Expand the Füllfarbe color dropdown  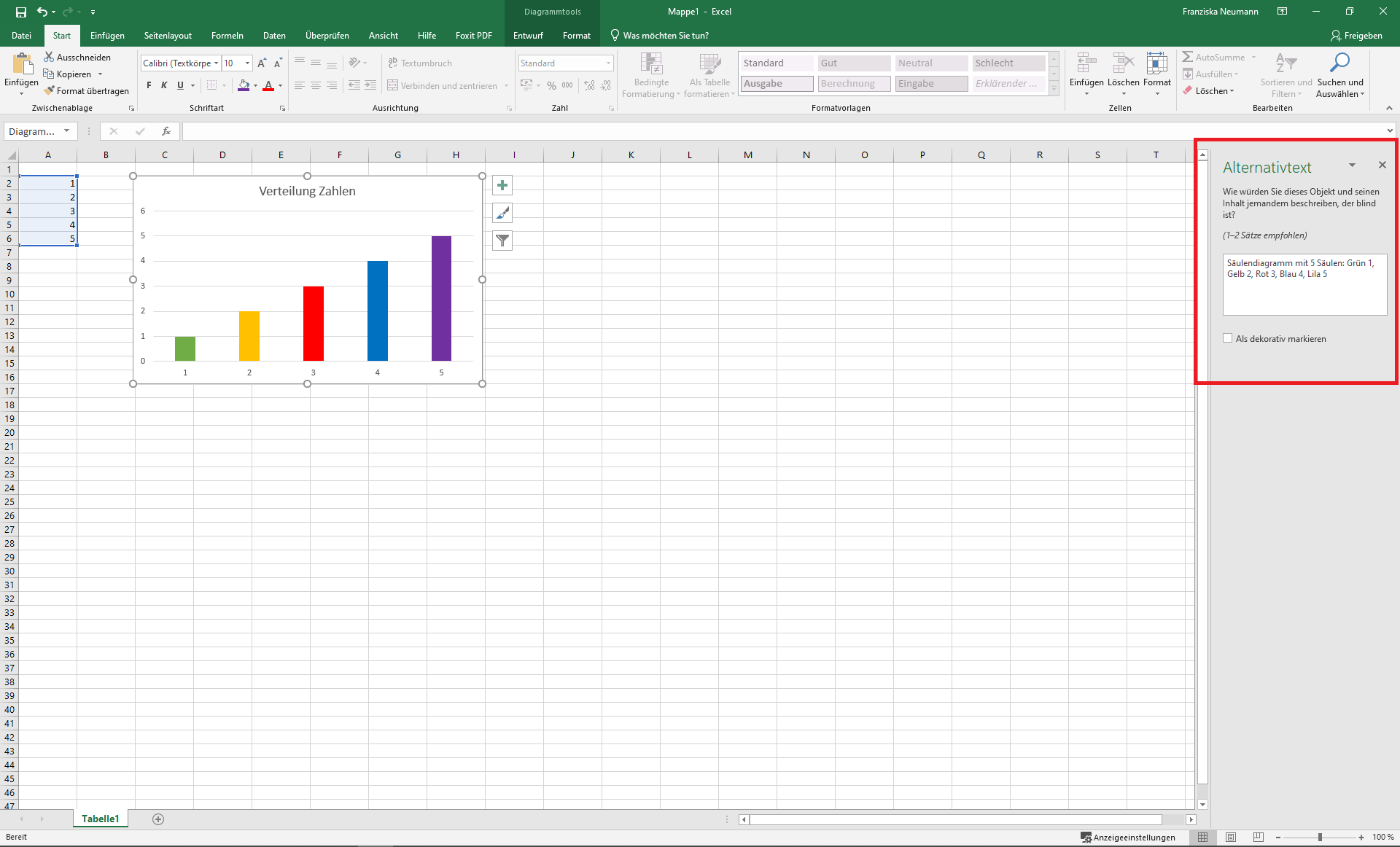(255, 85)
